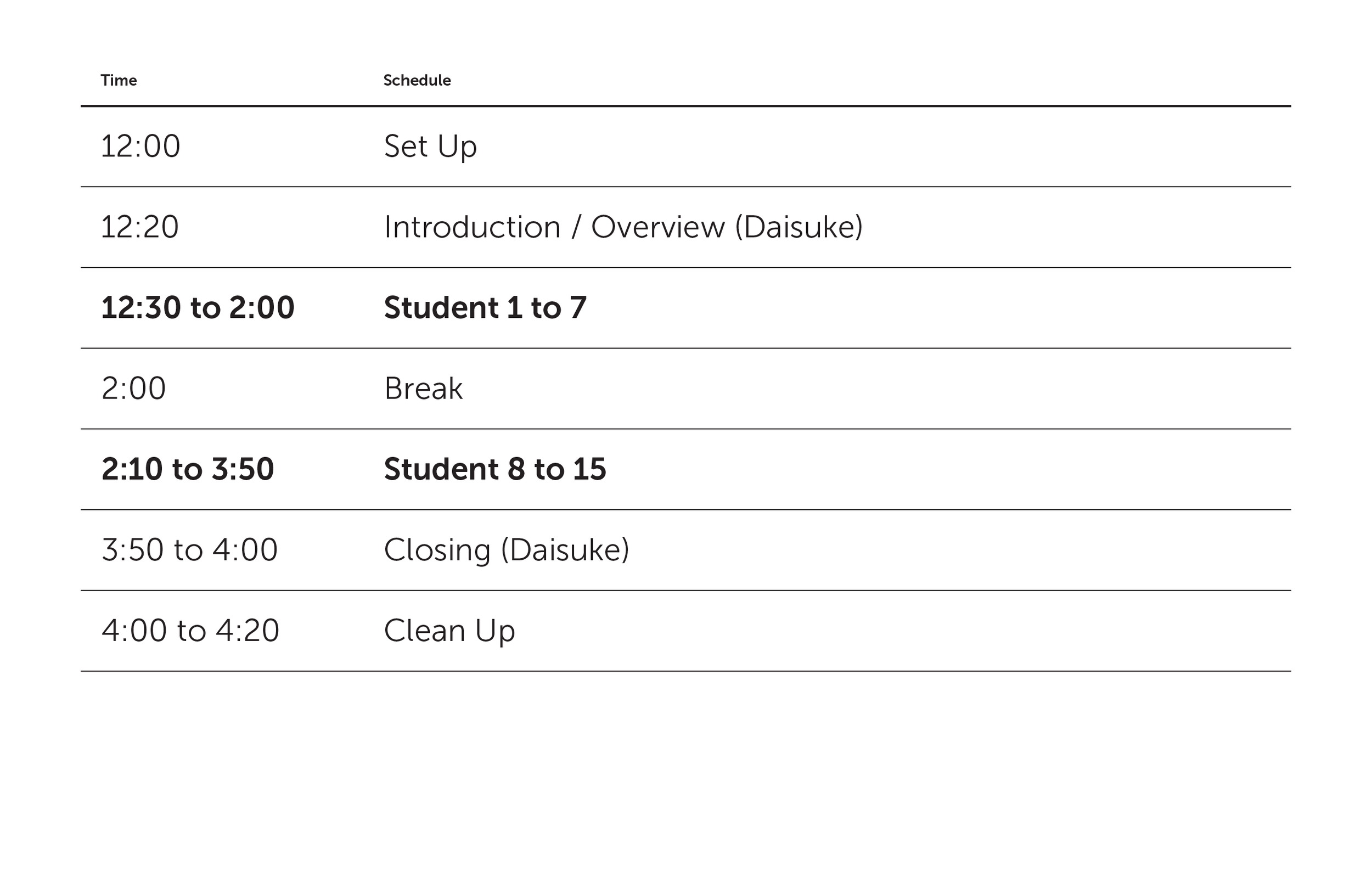Select the 12:30 to 2:00 time slot
The width and height of the screenshot is (1372, 888).
click(198, 307)
